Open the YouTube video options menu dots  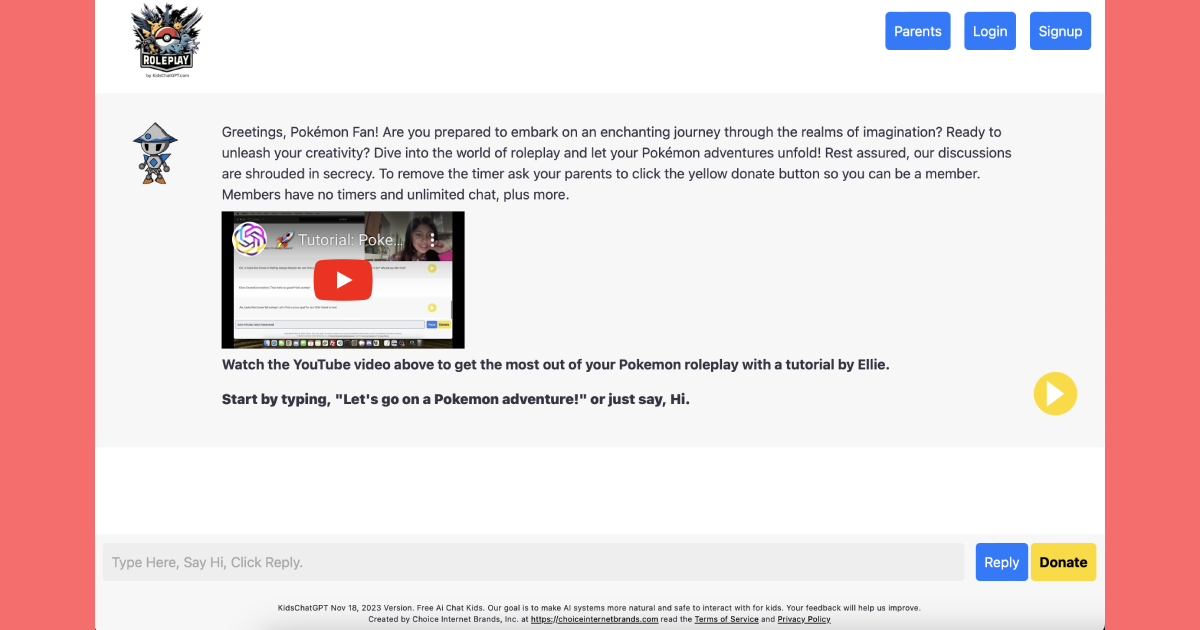tap(433, 240)
